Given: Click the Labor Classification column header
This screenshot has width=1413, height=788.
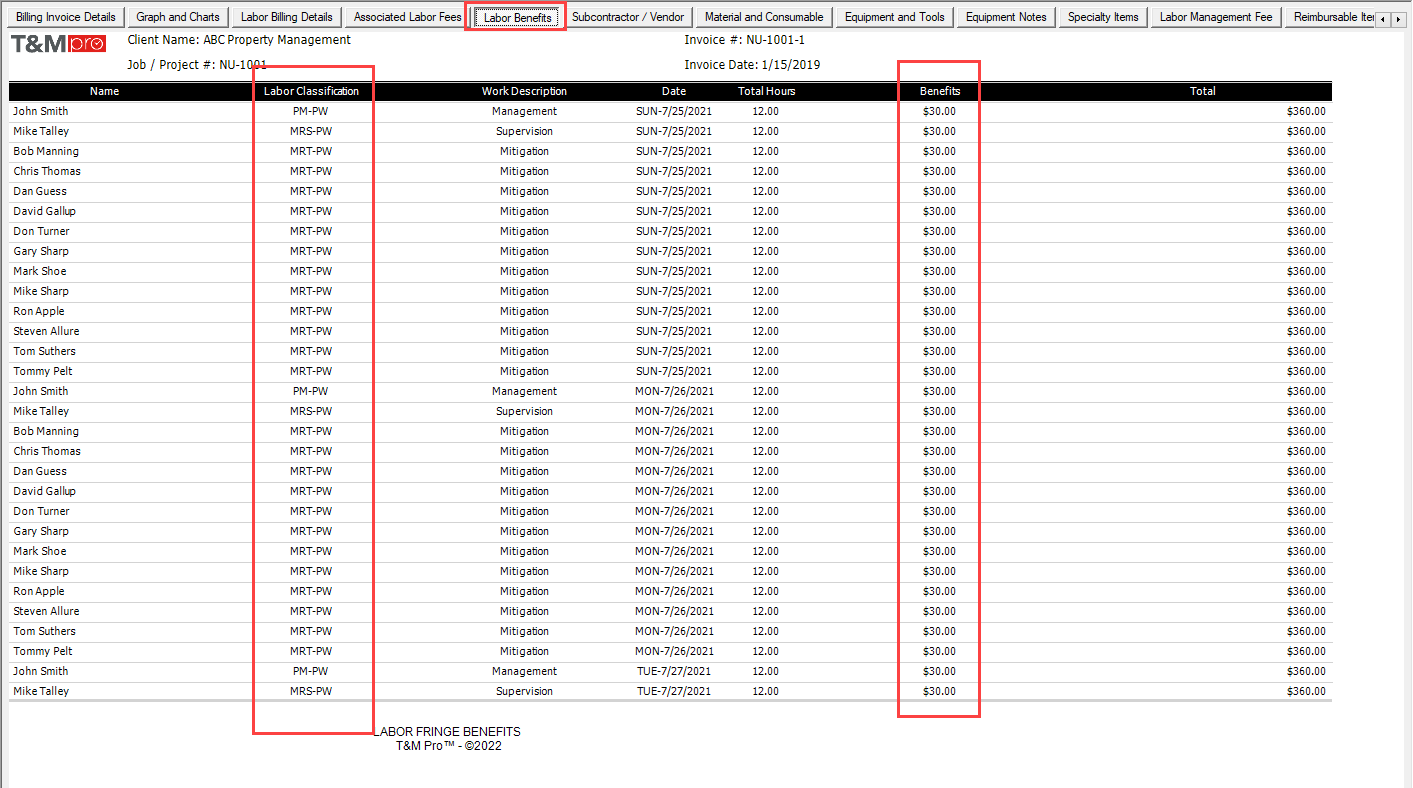Looking at the screenshot, I should click(311, 91).
